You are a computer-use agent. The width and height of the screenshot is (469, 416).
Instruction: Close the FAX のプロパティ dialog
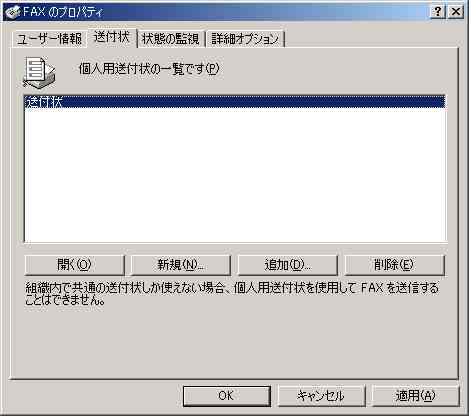(x=455, y=12)
